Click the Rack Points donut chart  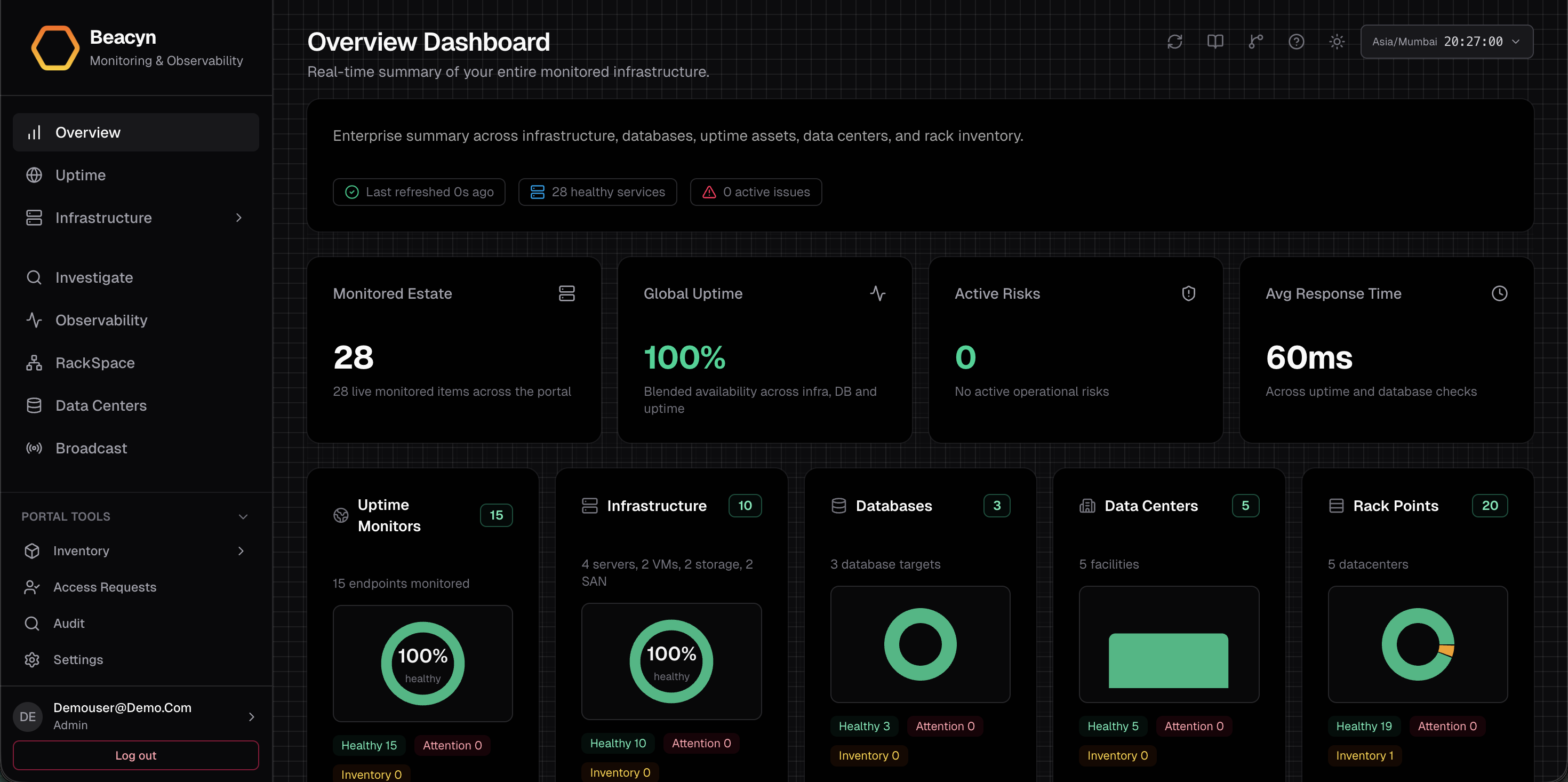coord(1418,644)
